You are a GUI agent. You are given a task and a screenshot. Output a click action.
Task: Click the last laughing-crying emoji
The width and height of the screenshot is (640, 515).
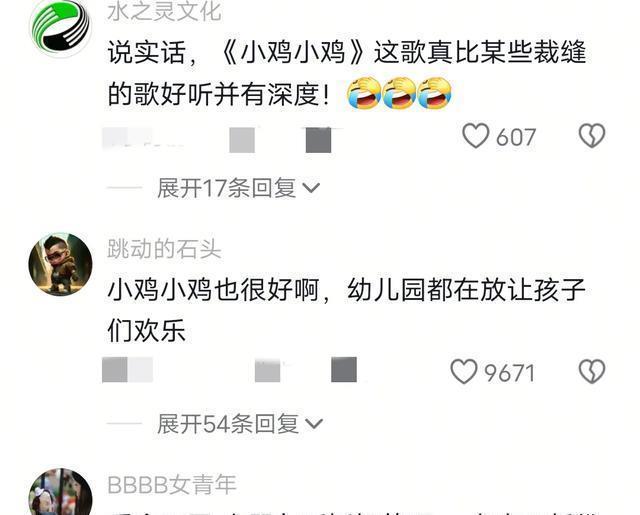click(x=435, y=93)
